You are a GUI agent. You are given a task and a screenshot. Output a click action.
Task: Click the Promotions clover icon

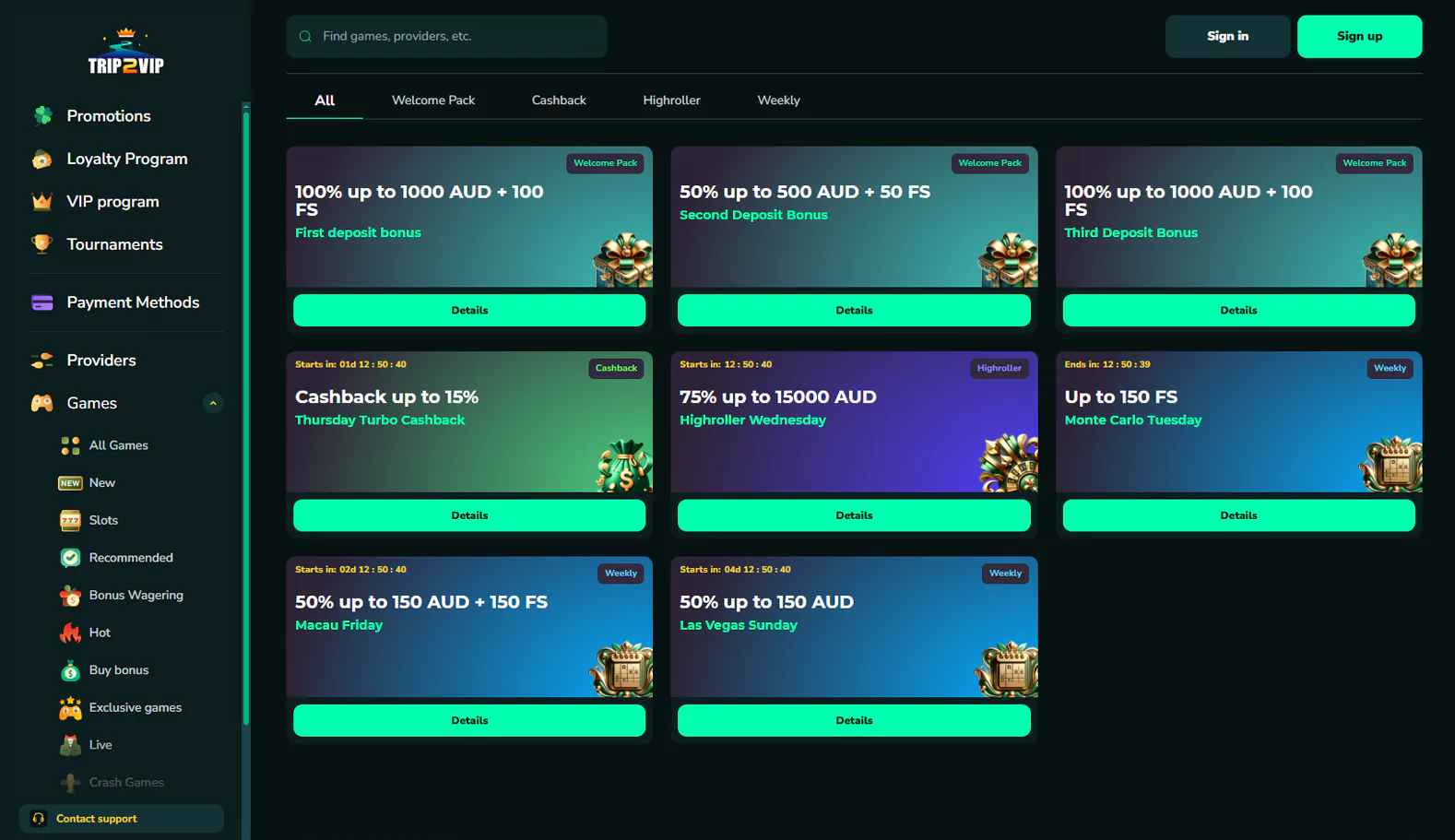tap(42, 116)
